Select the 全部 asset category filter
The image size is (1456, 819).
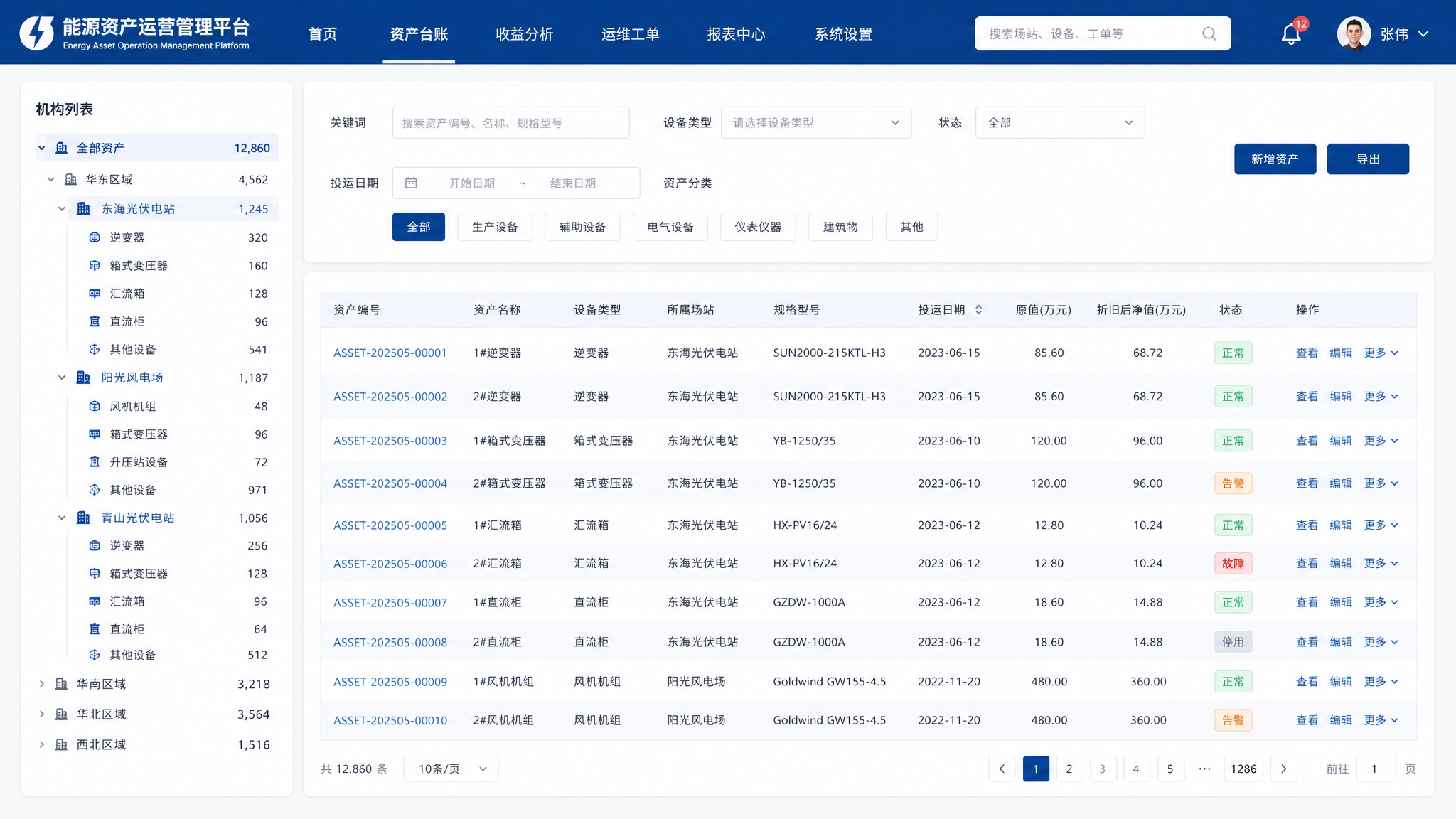pyautogui.click(x=419, y=227)
